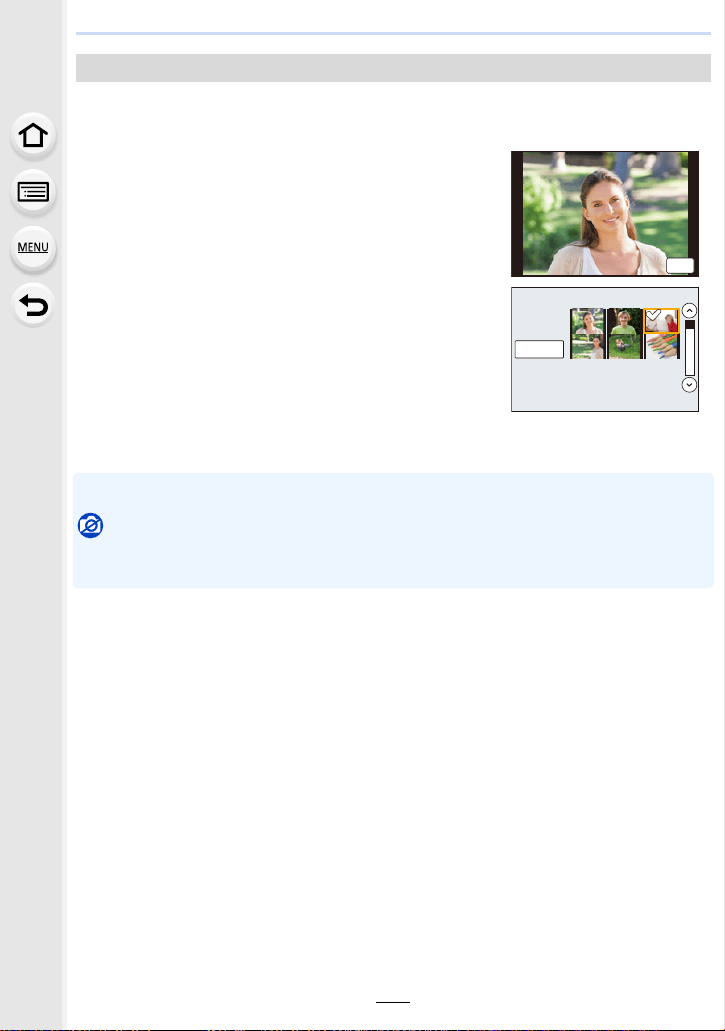Select the woman portrait thumbnail
Viewport: 725px width, 1031px height.
pyautogui.click(x=587, y=321)
